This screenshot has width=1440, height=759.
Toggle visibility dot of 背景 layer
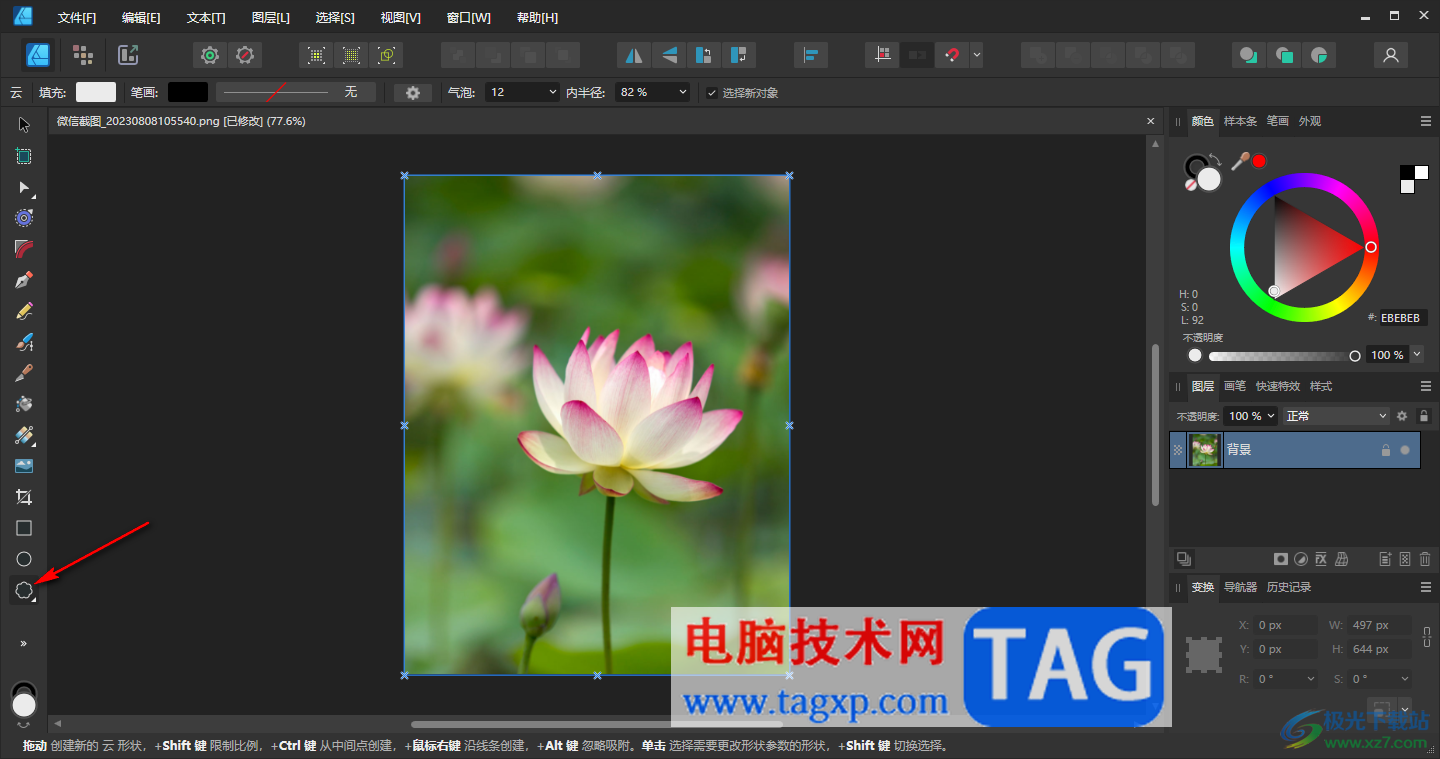click(1405, 450)
